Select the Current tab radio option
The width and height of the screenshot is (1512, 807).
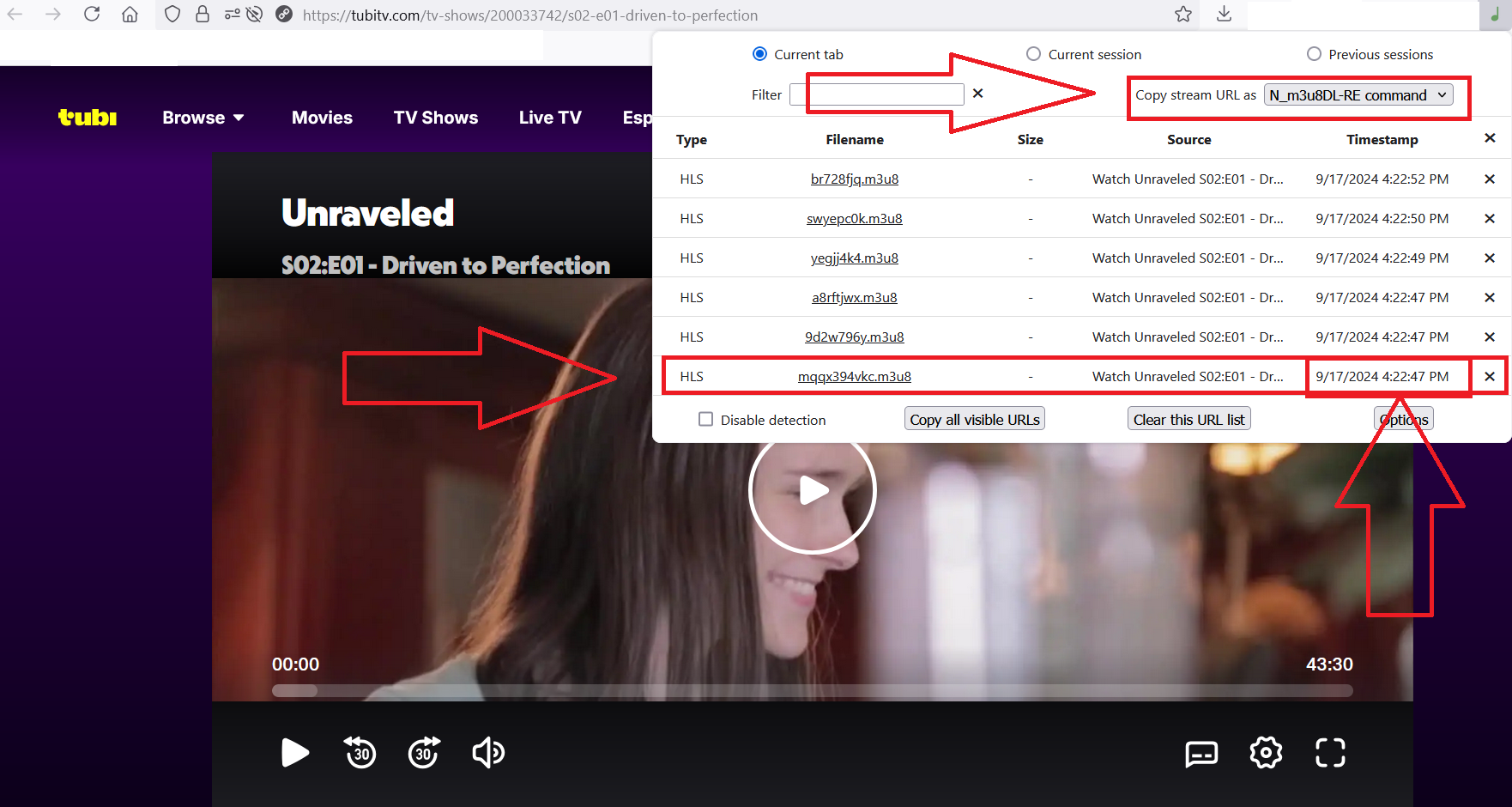[759, 54]
